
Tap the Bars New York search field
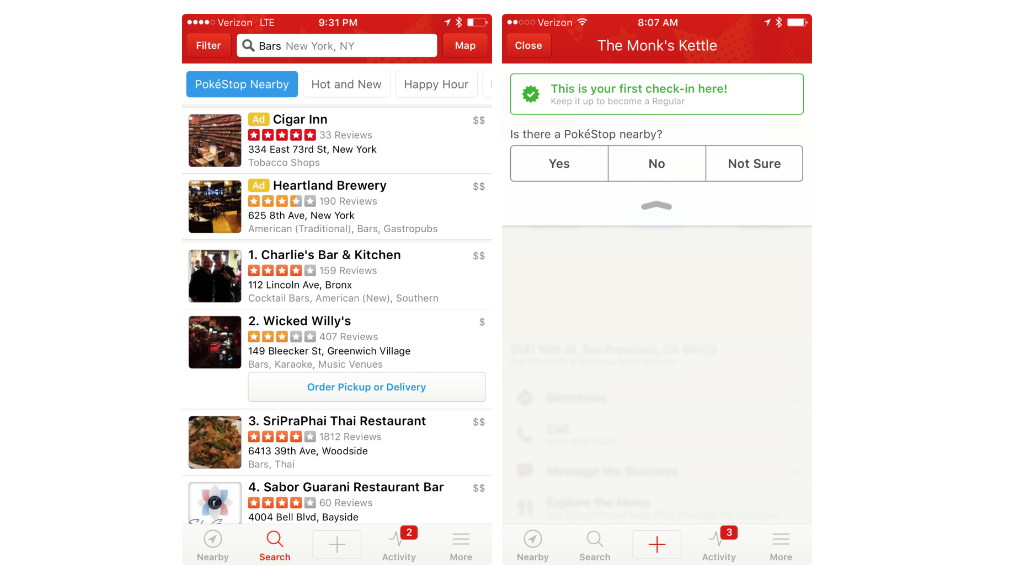337,46
